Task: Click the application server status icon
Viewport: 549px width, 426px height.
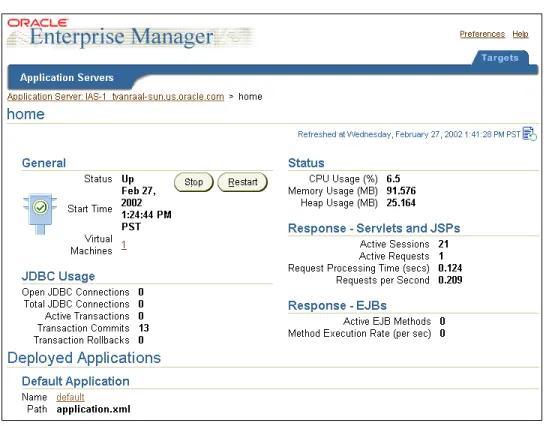Action: (x=40, y=213)
